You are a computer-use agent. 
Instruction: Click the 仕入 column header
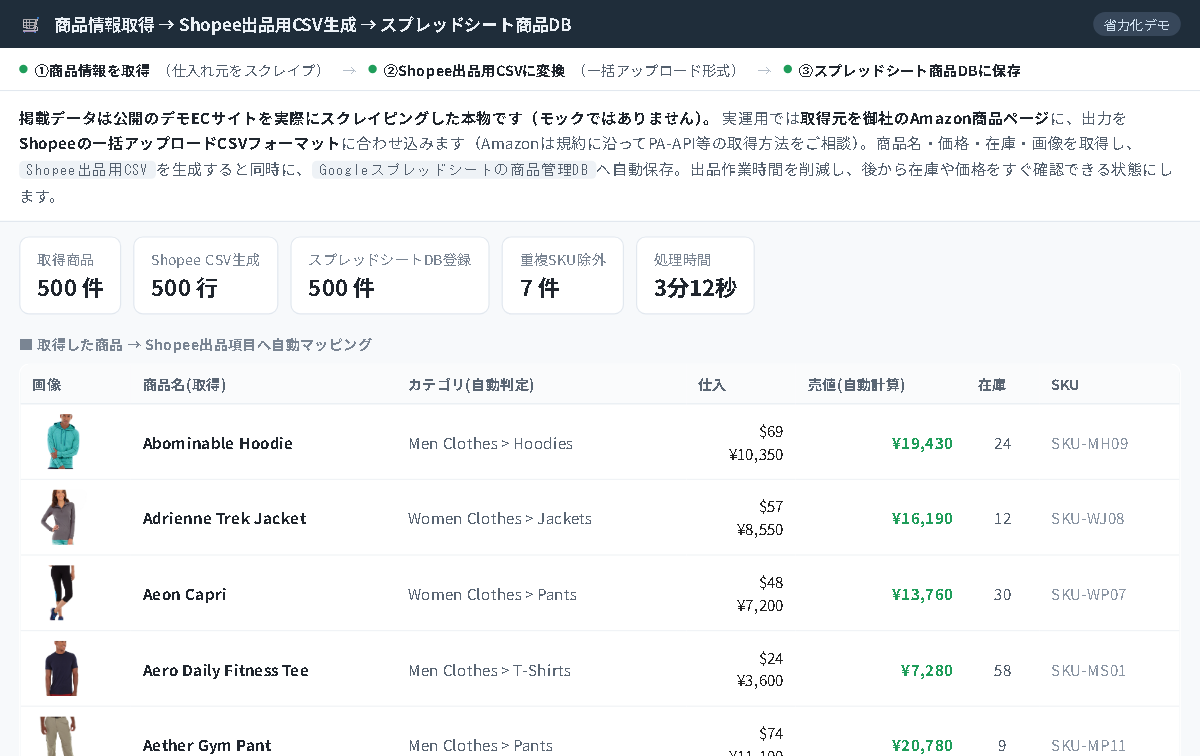click(712, 384)
